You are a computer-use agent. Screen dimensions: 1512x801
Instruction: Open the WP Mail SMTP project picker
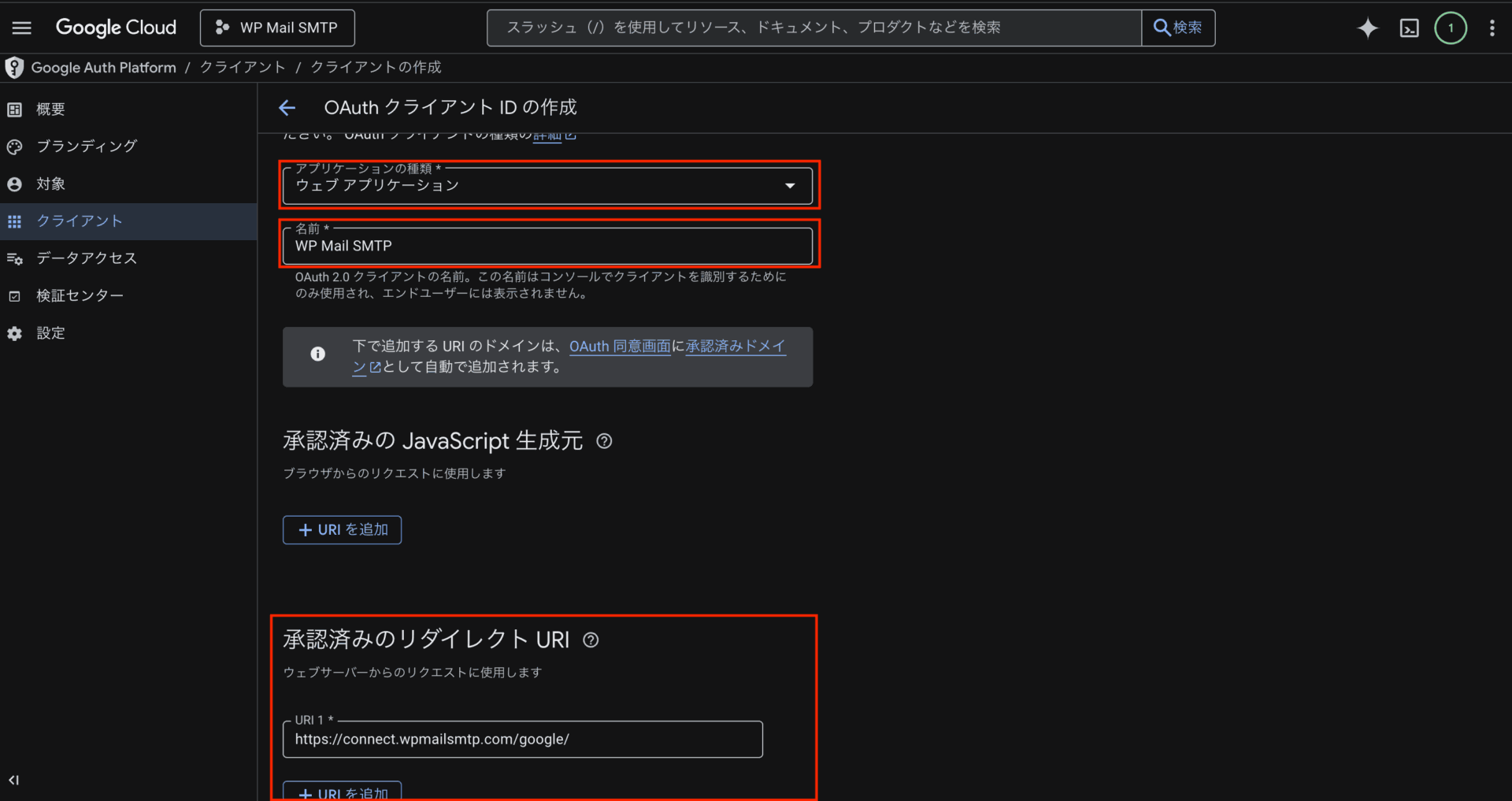click(277, 28)
